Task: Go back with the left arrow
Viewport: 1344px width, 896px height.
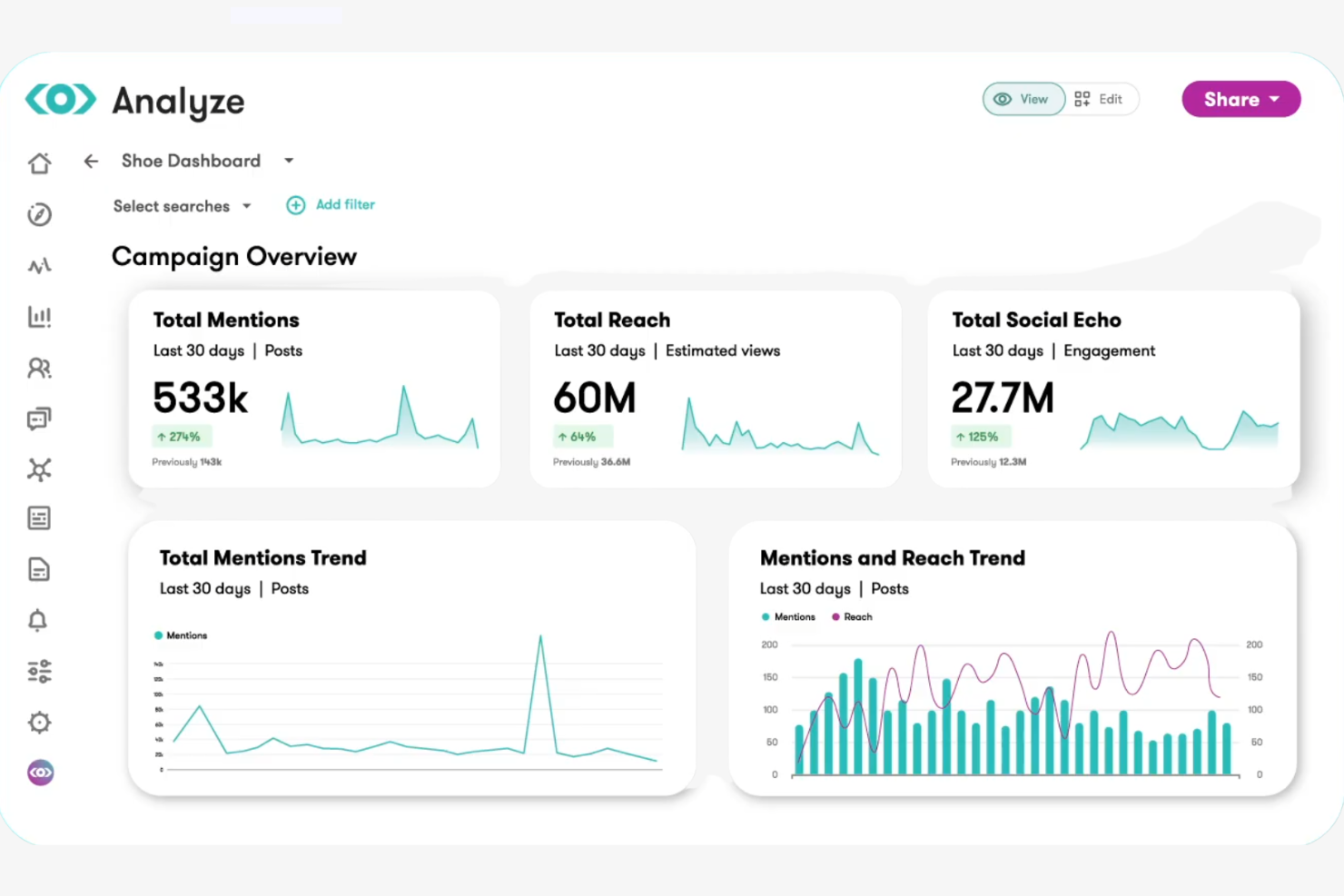Action: pyautogui.click(x=91, y=161)
